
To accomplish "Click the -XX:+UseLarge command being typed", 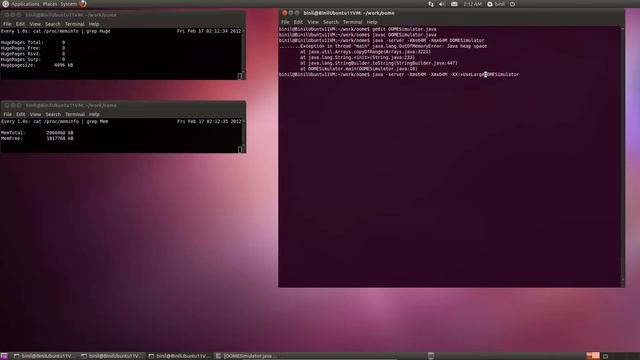I will pyautogui.click(x=399, y=75).
